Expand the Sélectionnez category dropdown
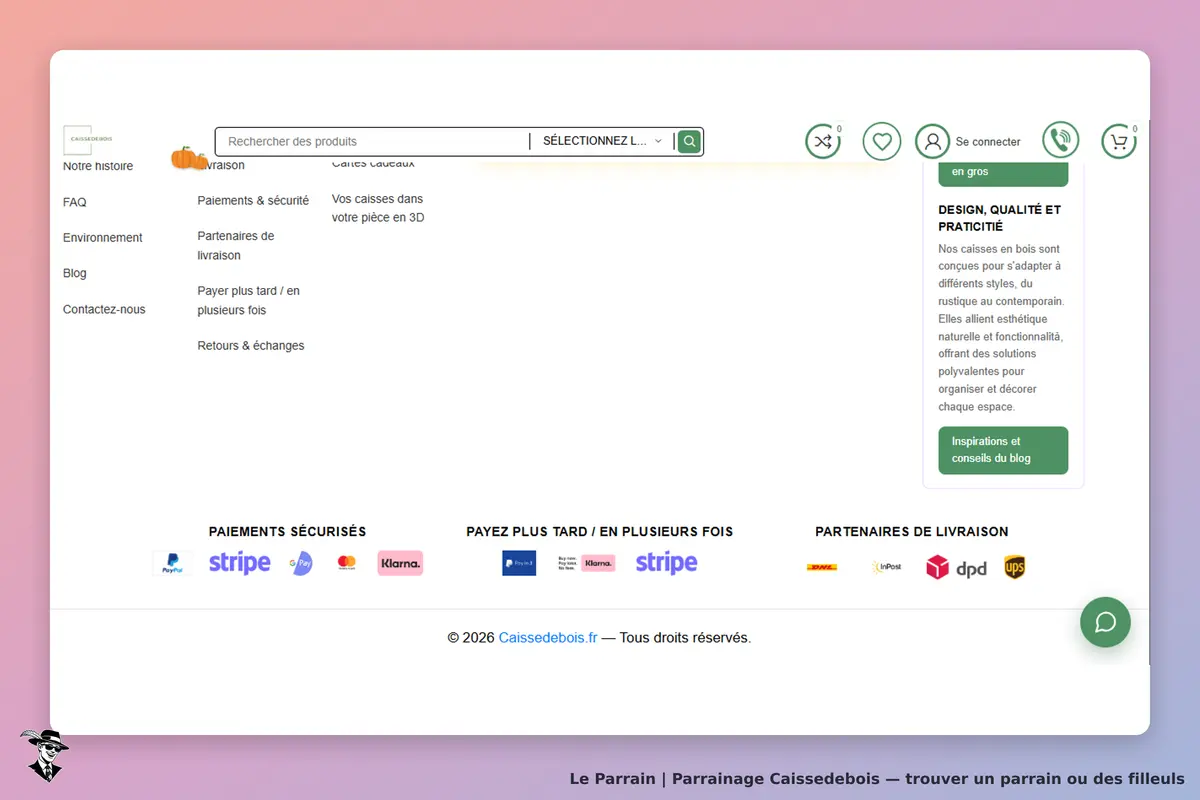Viewport: 1200px width, 800px height. click(x=602, y=141)
